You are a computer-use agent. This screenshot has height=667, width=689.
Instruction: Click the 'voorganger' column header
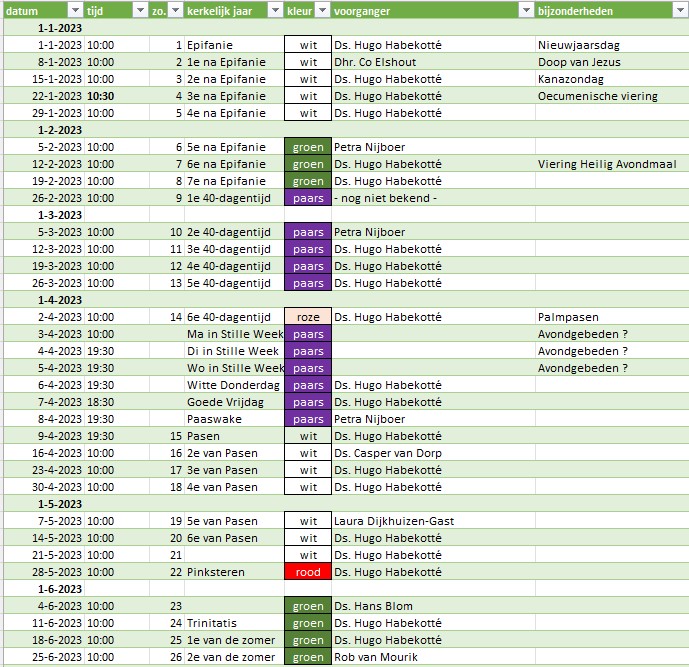click(433, 11)
